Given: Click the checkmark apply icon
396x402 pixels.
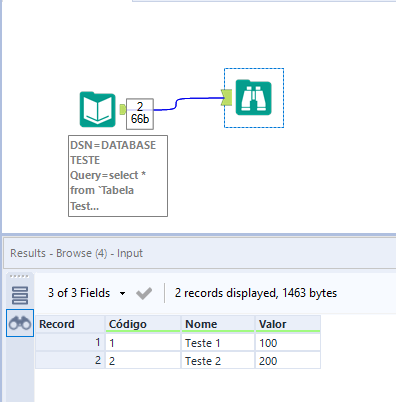Looking at the screenshot, I should (x=144, y=293).
